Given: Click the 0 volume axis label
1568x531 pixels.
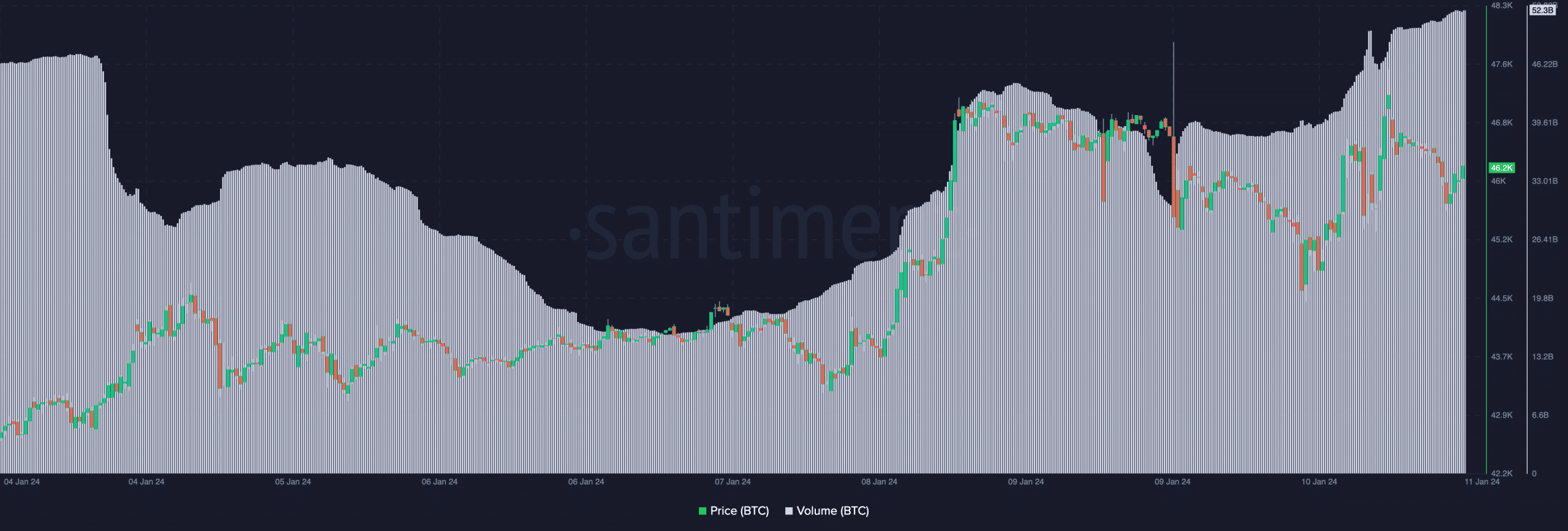Looking at the screenshot, I should (1534, 473).
